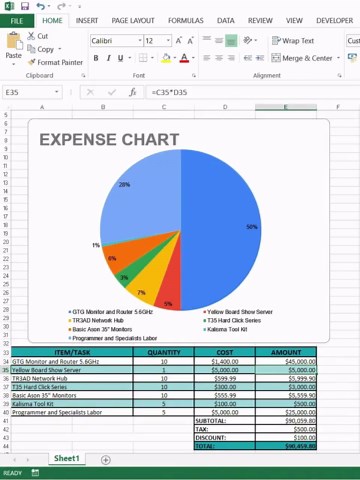Click the Undo arrow icon

41,6
